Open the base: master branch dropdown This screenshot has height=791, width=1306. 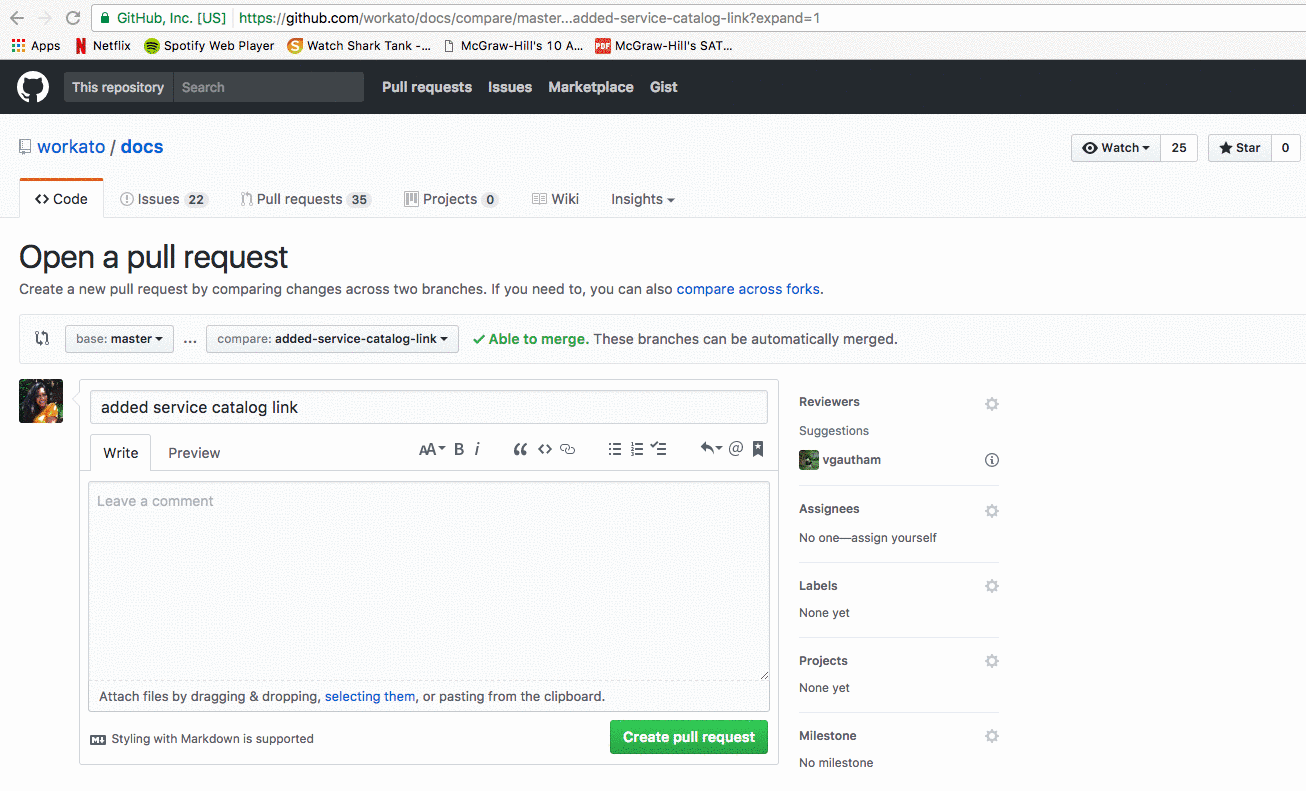click(120, 339)
